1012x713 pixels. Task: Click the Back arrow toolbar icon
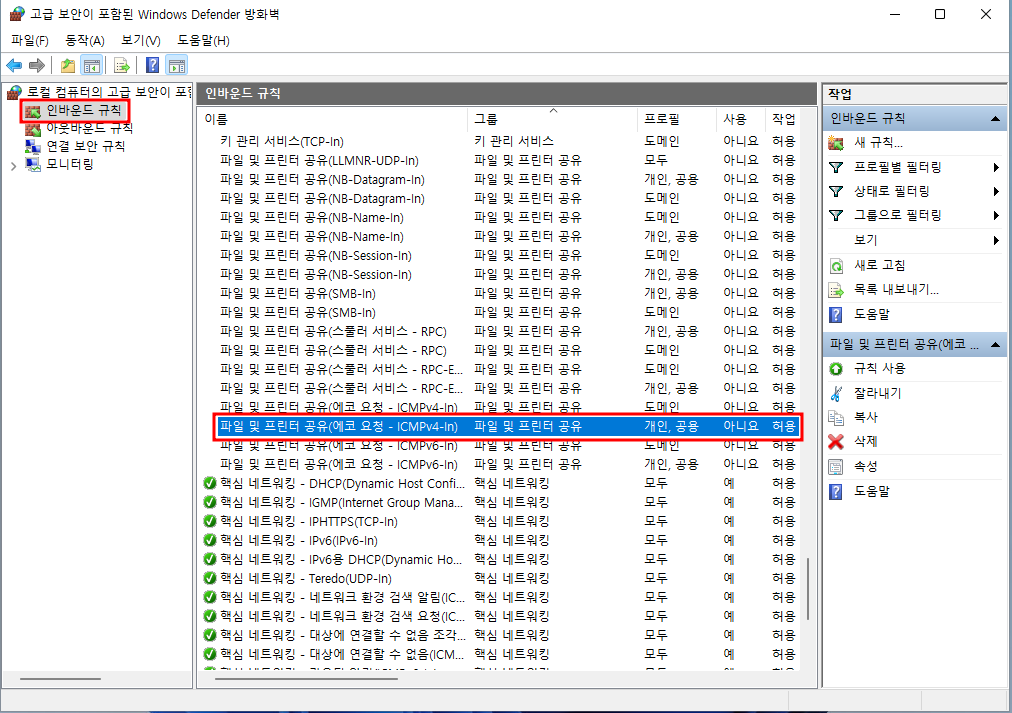point(14,65)
